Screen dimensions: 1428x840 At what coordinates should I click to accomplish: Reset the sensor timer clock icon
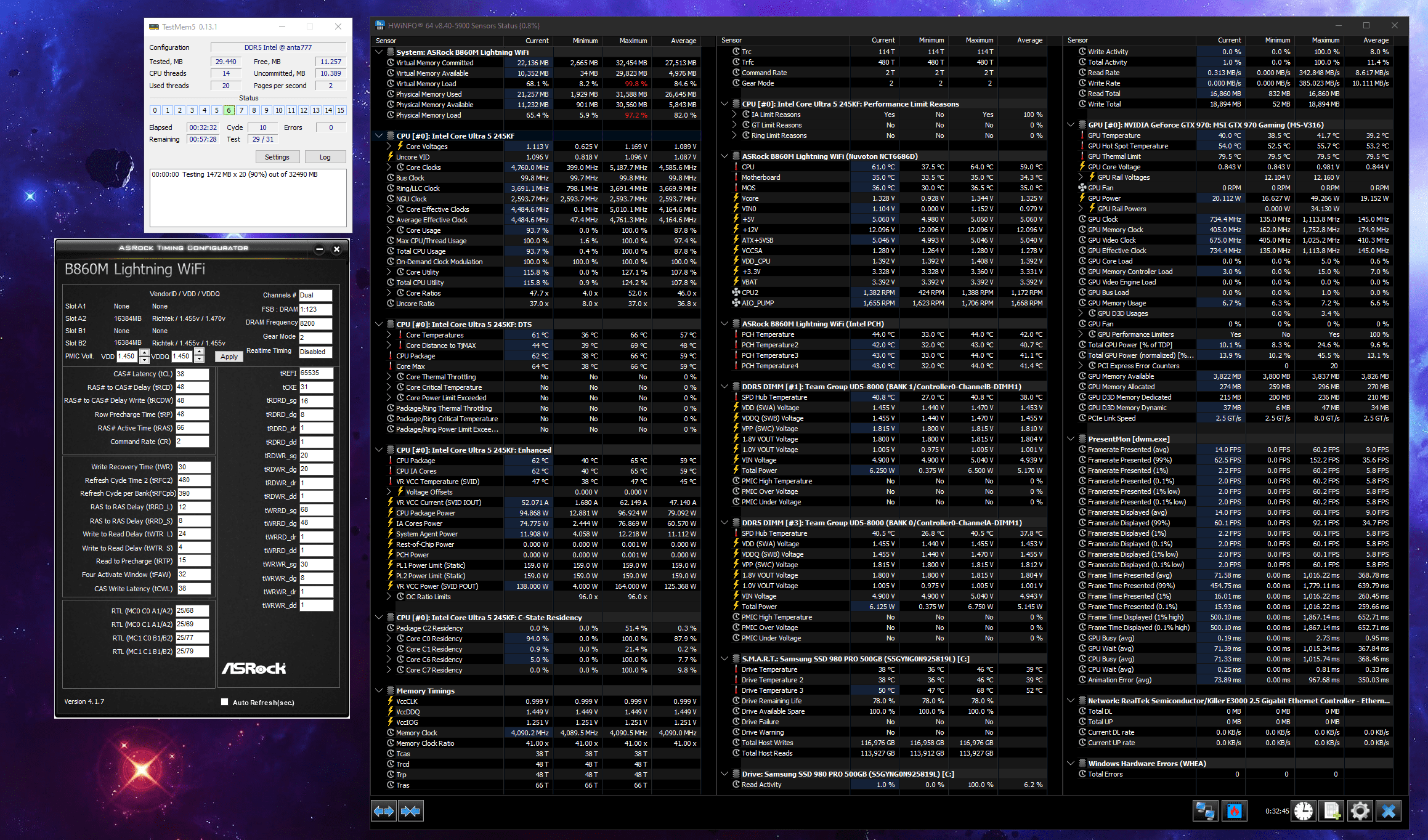tap(1304, 811)
